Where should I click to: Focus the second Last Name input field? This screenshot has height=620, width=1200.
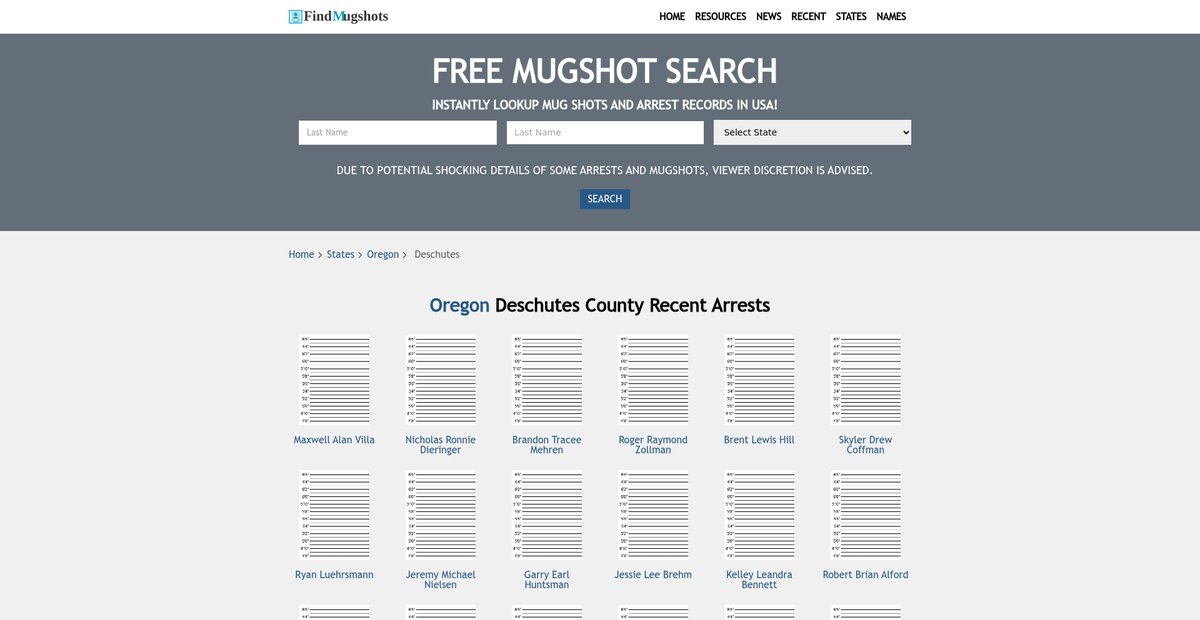click(x=605, y=132)
